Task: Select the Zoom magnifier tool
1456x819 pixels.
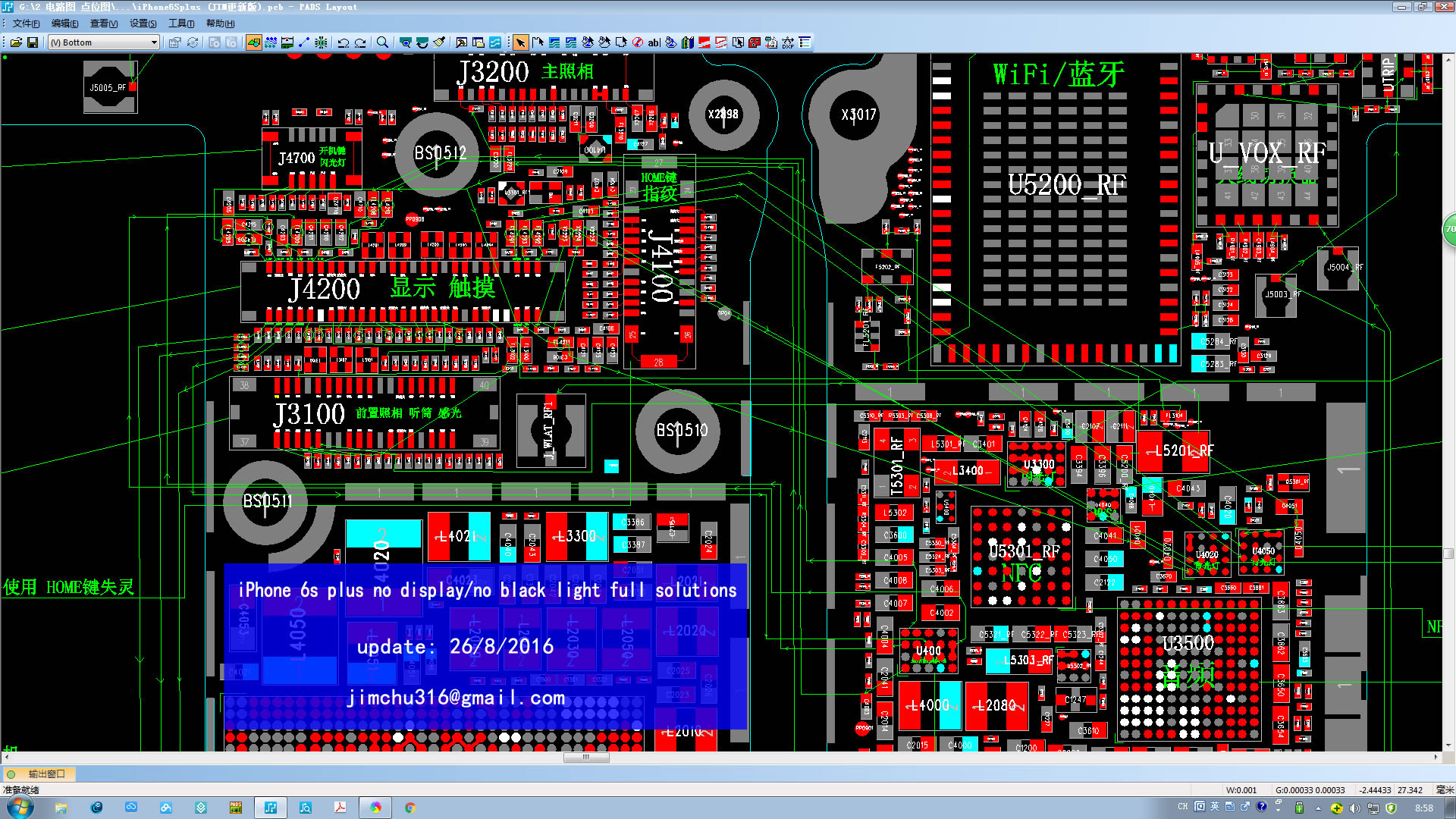Action: [383, 42]
